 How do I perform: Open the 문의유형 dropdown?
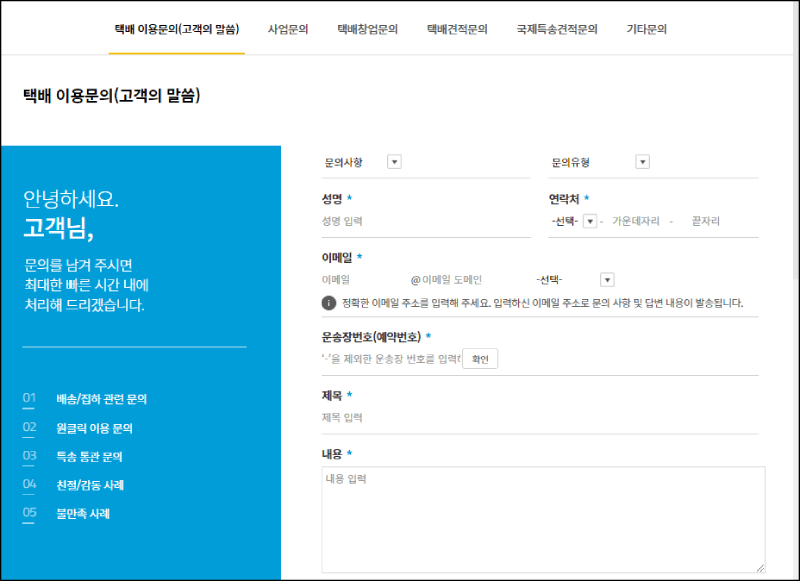click(x=642, y=161)
